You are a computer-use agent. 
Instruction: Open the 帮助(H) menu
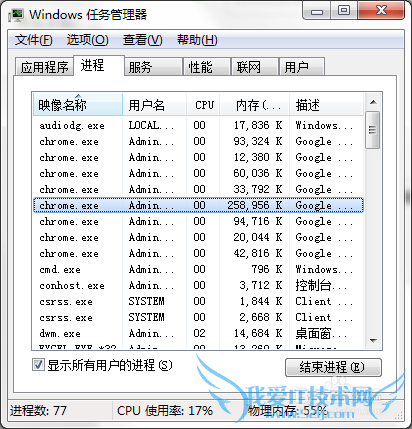tap(197, 40)
